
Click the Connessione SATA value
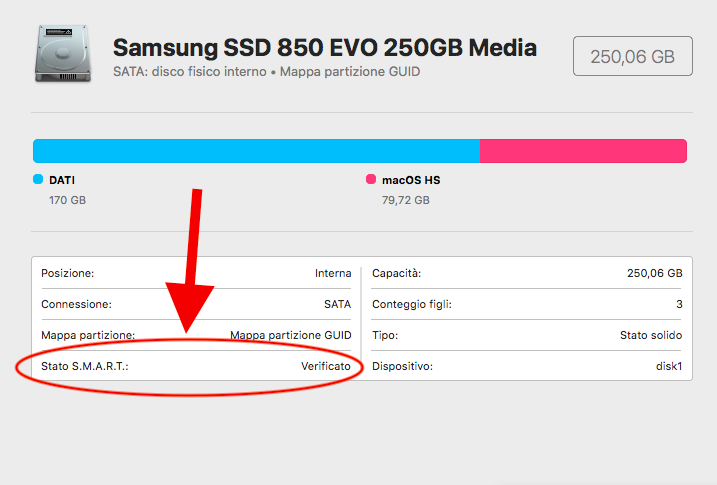click(337, 304)
